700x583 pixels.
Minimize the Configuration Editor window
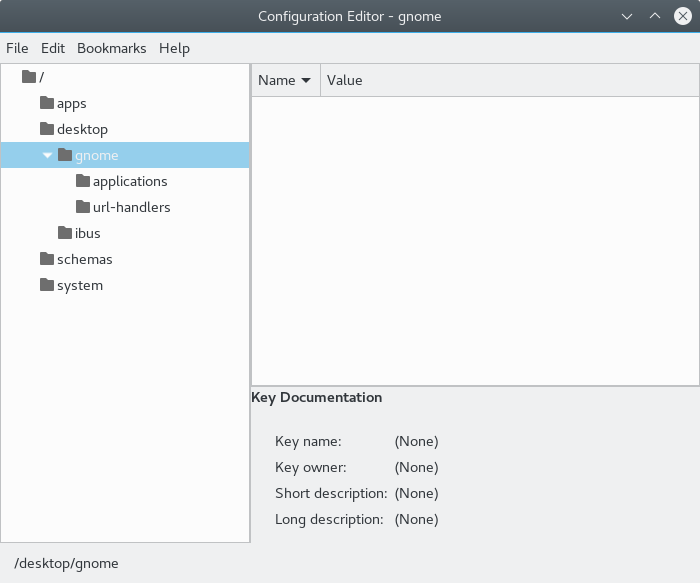tap(627, 17)
